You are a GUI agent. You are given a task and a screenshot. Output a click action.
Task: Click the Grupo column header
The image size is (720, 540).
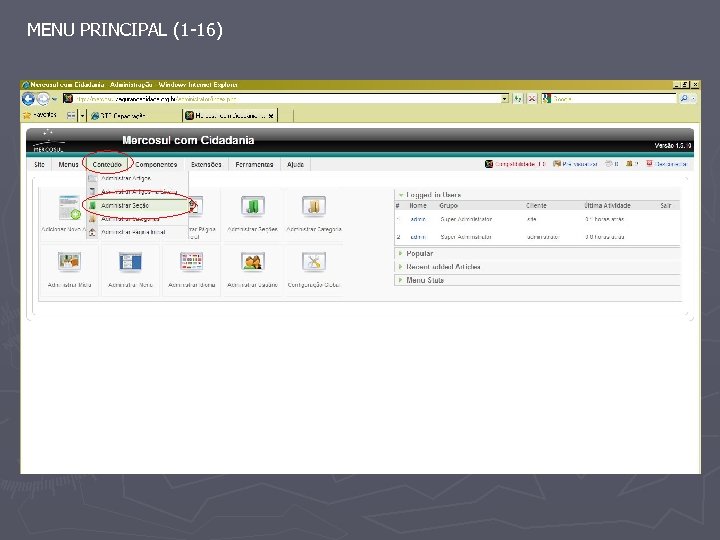coord(449,206)
